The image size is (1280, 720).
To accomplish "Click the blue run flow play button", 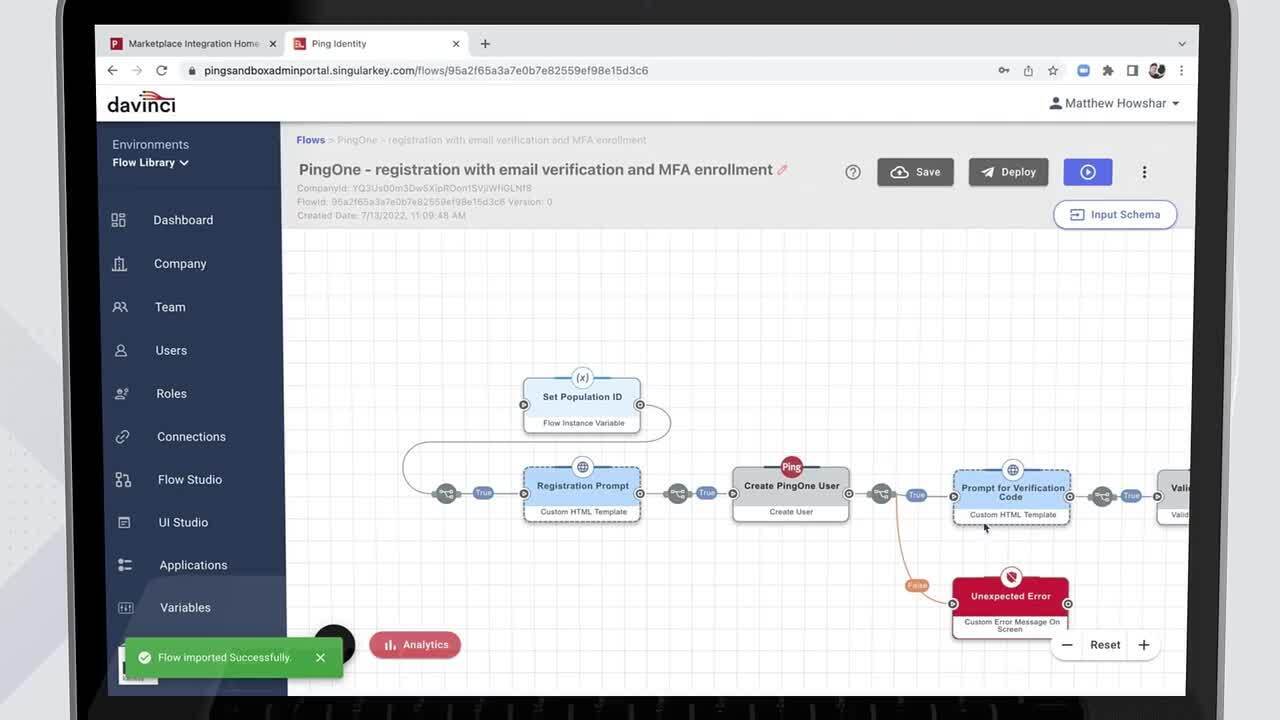I will pyautogui.click(x=1087, y=172).
